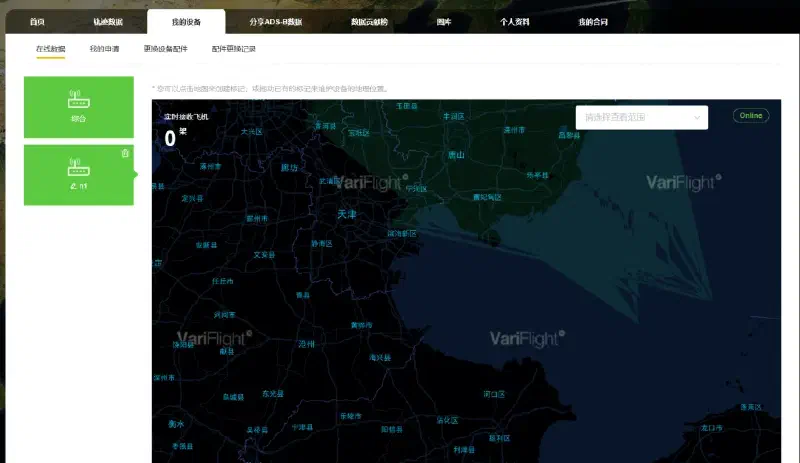
Task: Click the receiver icon on the second device card
Action: pos(79,167)
